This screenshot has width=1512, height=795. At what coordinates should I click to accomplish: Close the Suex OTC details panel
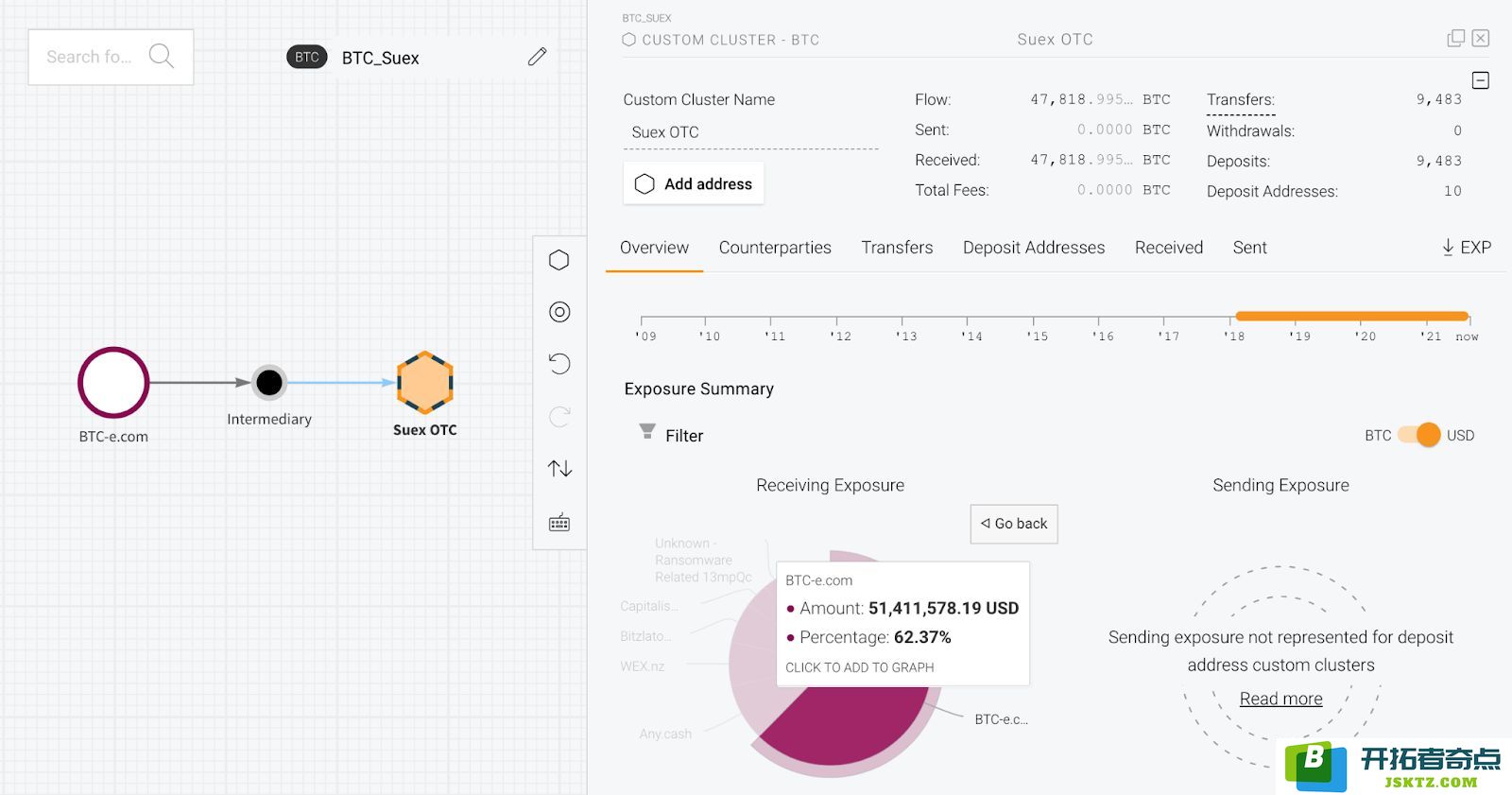coord(1481,38)
